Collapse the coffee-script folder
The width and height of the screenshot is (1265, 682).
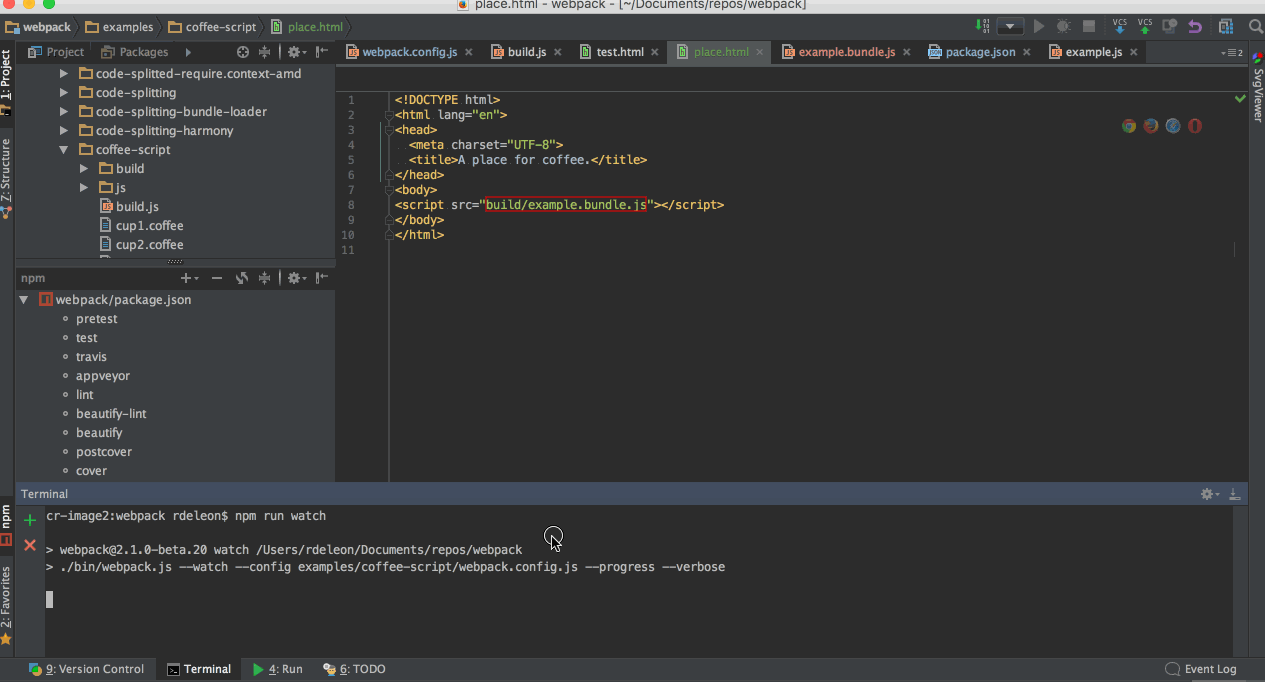63,149
